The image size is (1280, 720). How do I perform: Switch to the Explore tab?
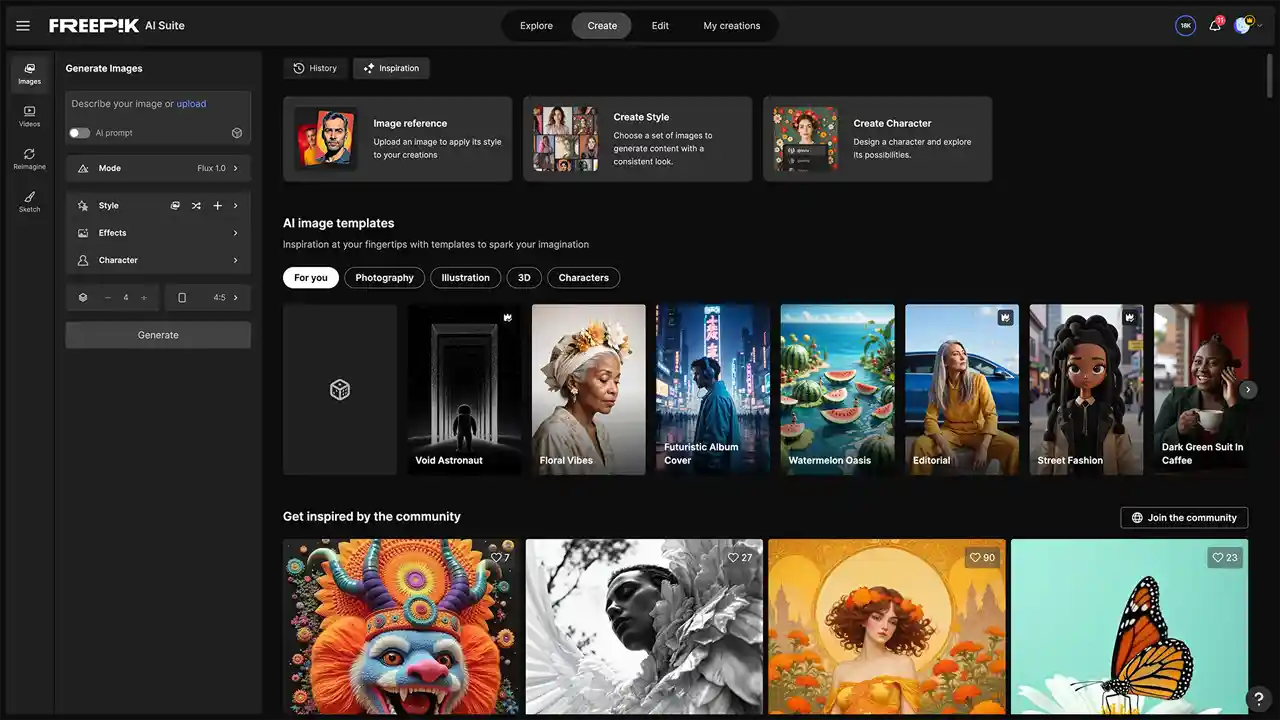[536, 26]
